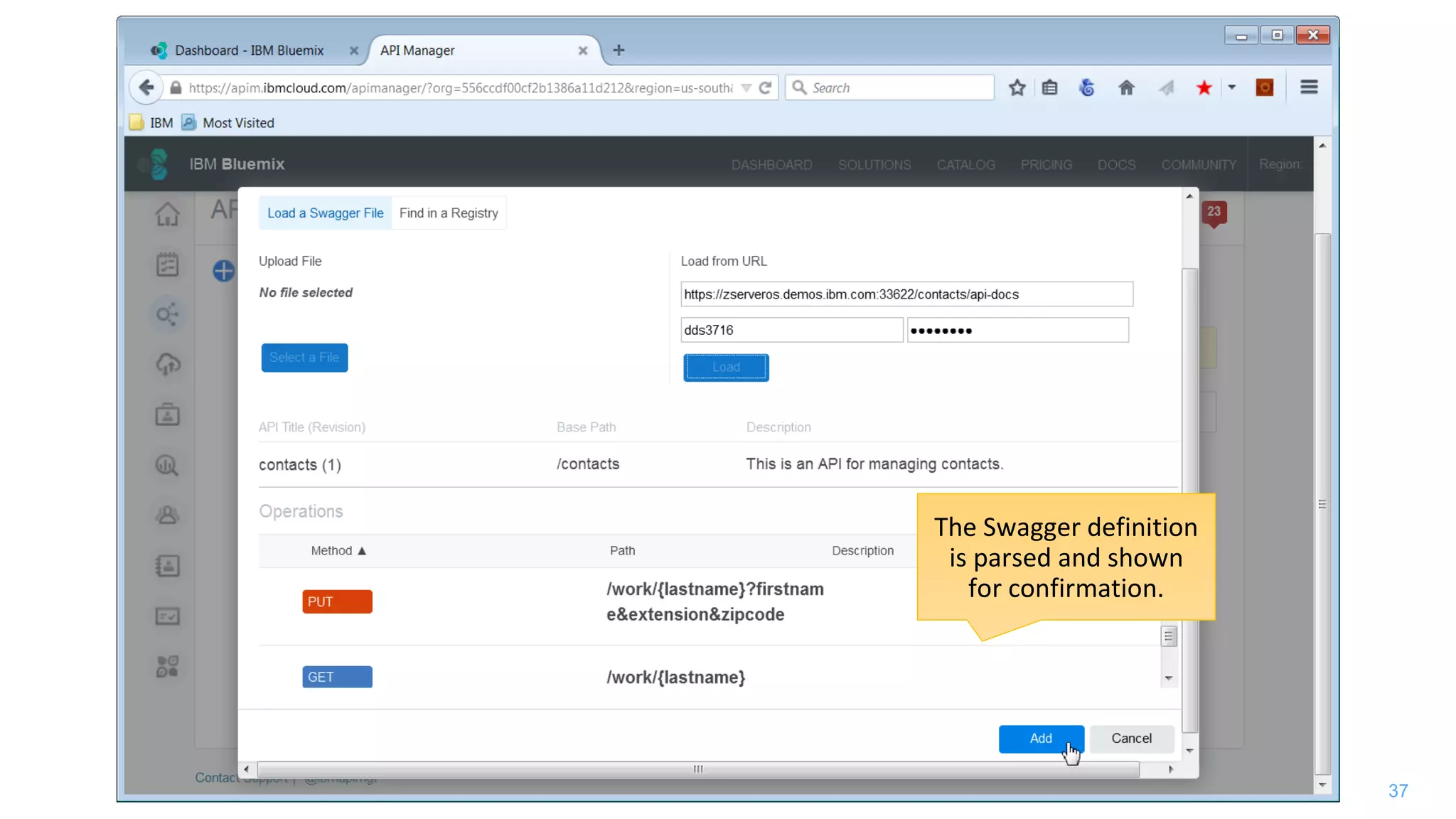Click the browser back arrow button

[146, 87]
